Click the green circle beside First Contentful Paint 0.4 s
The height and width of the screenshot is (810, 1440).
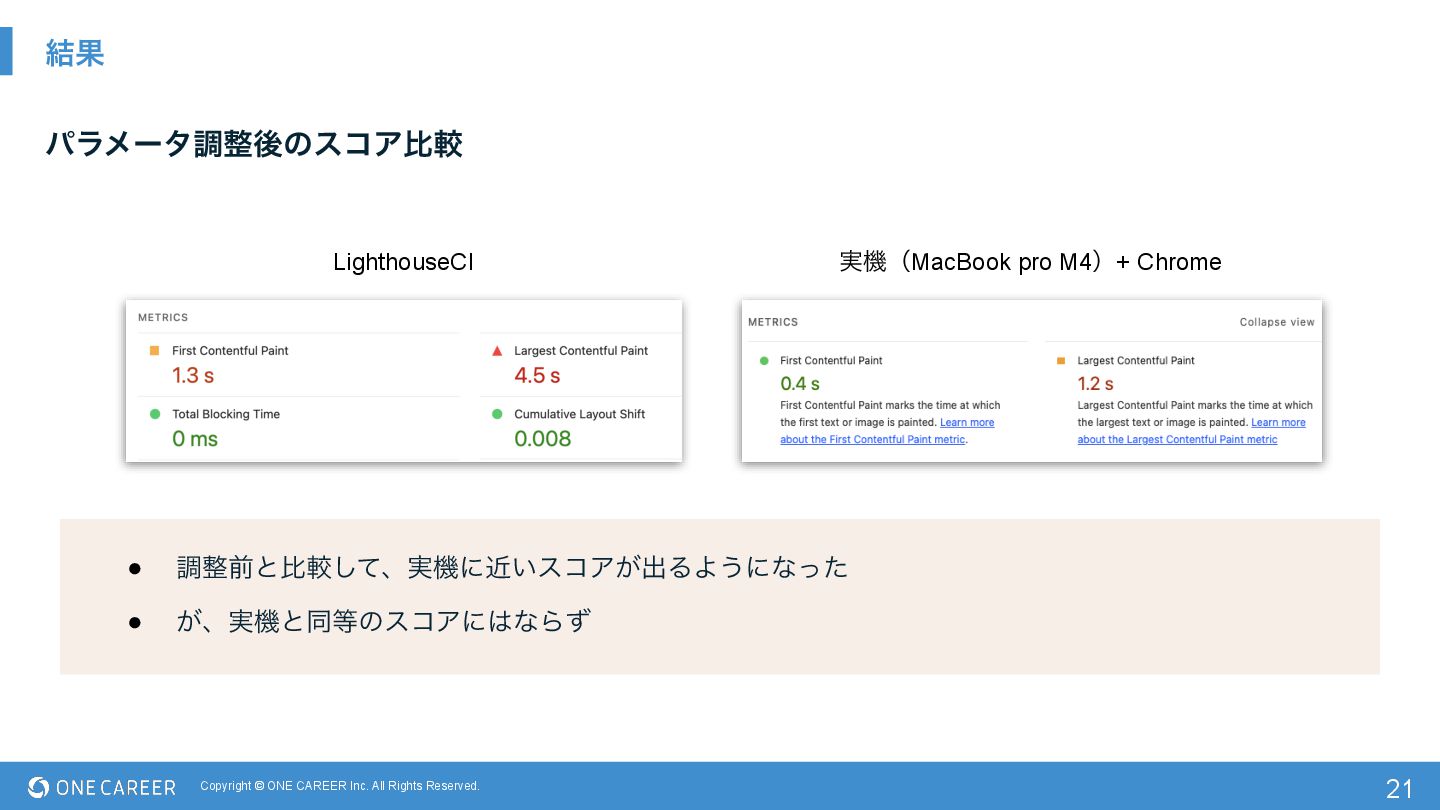(764, 360)
